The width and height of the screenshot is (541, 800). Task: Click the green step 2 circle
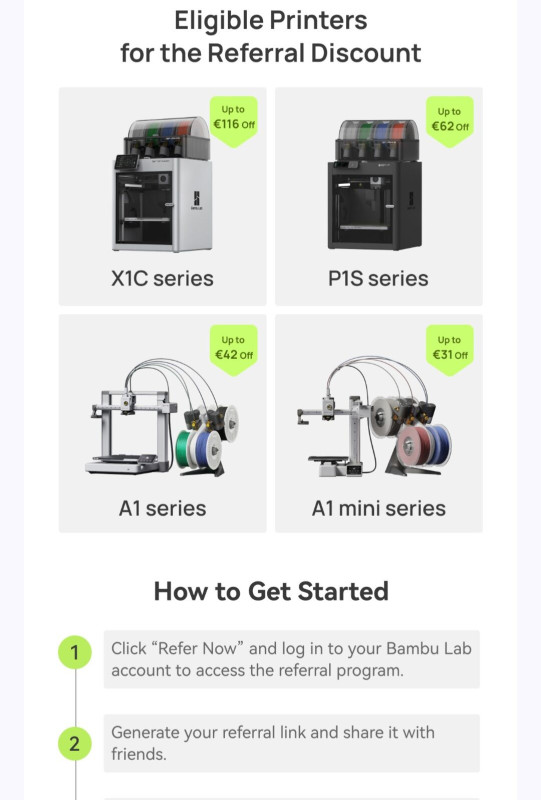click(75, 744)
